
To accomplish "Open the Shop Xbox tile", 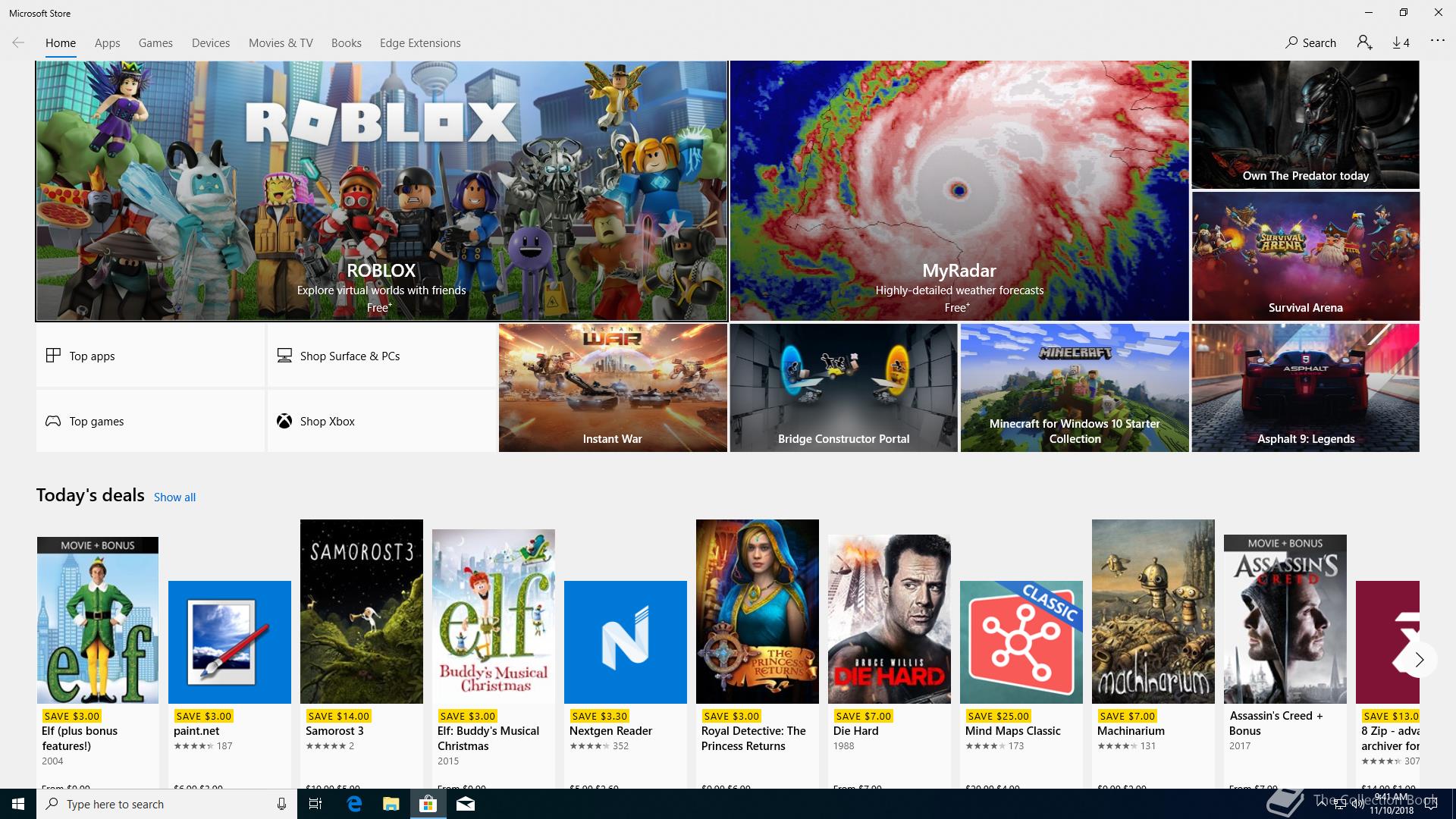I will pyautogui.click(x=381, y=421).
